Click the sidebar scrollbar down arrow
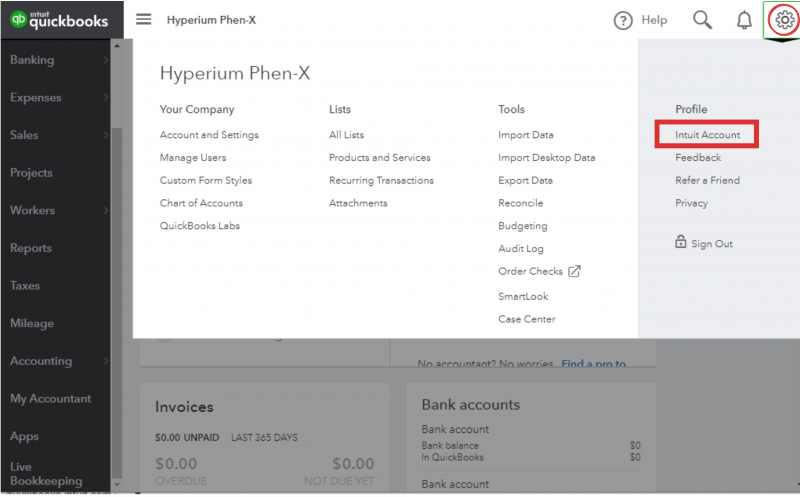 (x=117, y=484)
